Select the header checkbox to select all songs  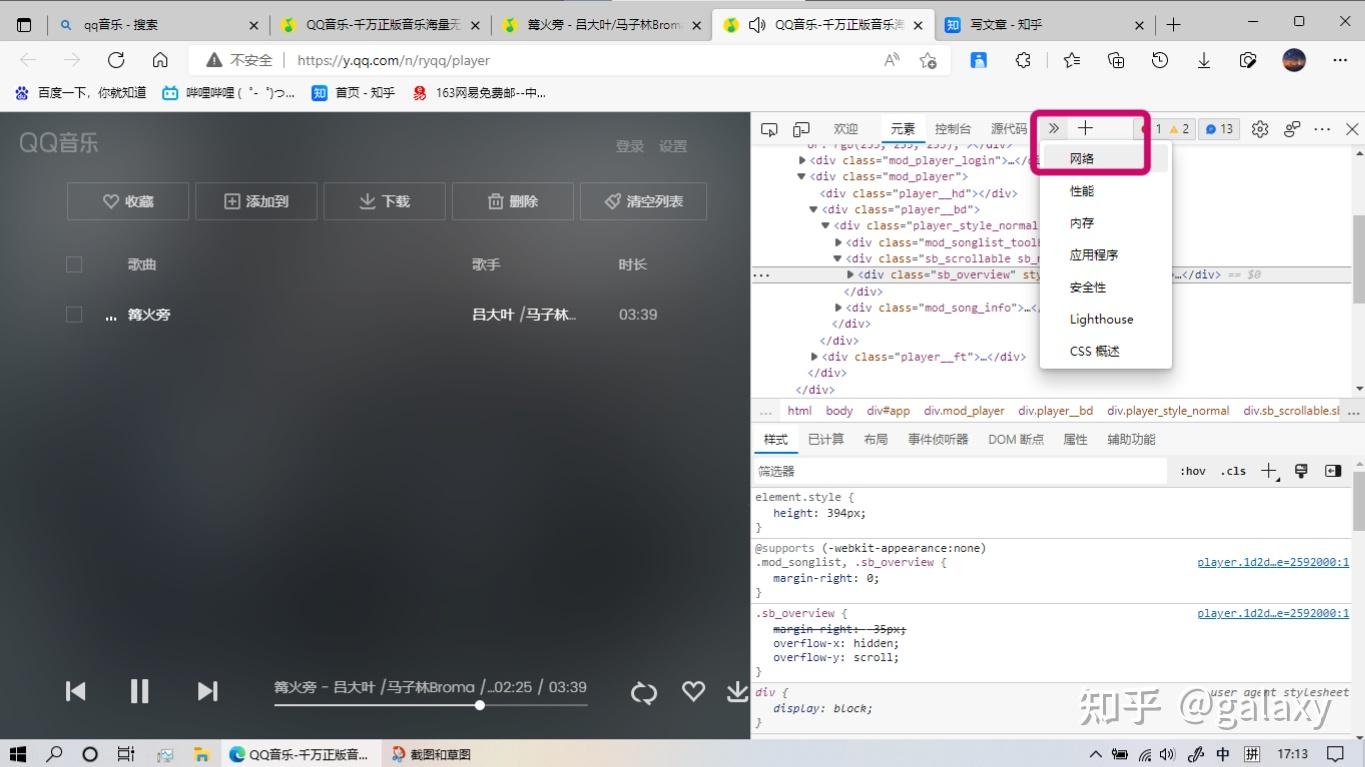click(x=73, y=264)
